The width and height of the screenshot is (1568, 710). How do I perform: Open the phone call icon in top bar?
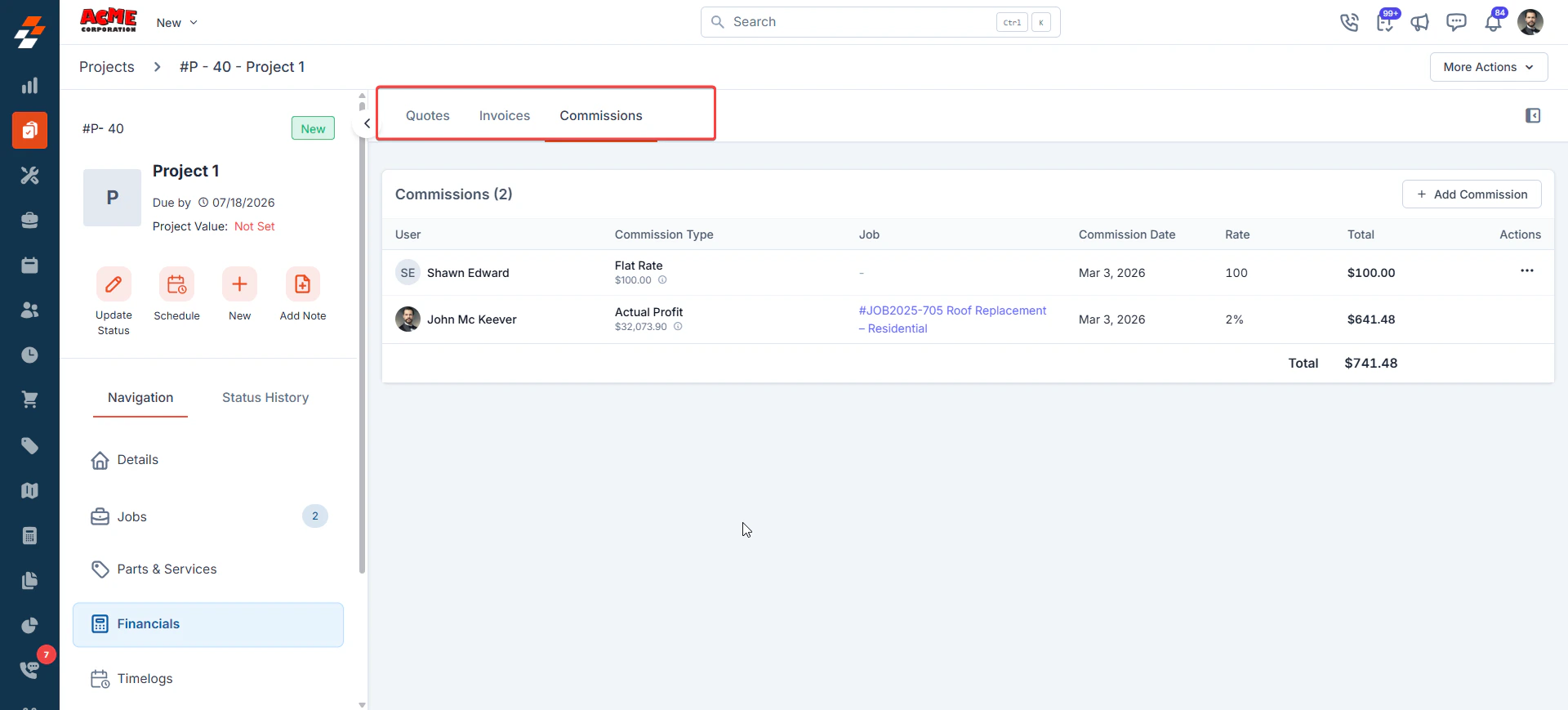(x=1349, y=22)
